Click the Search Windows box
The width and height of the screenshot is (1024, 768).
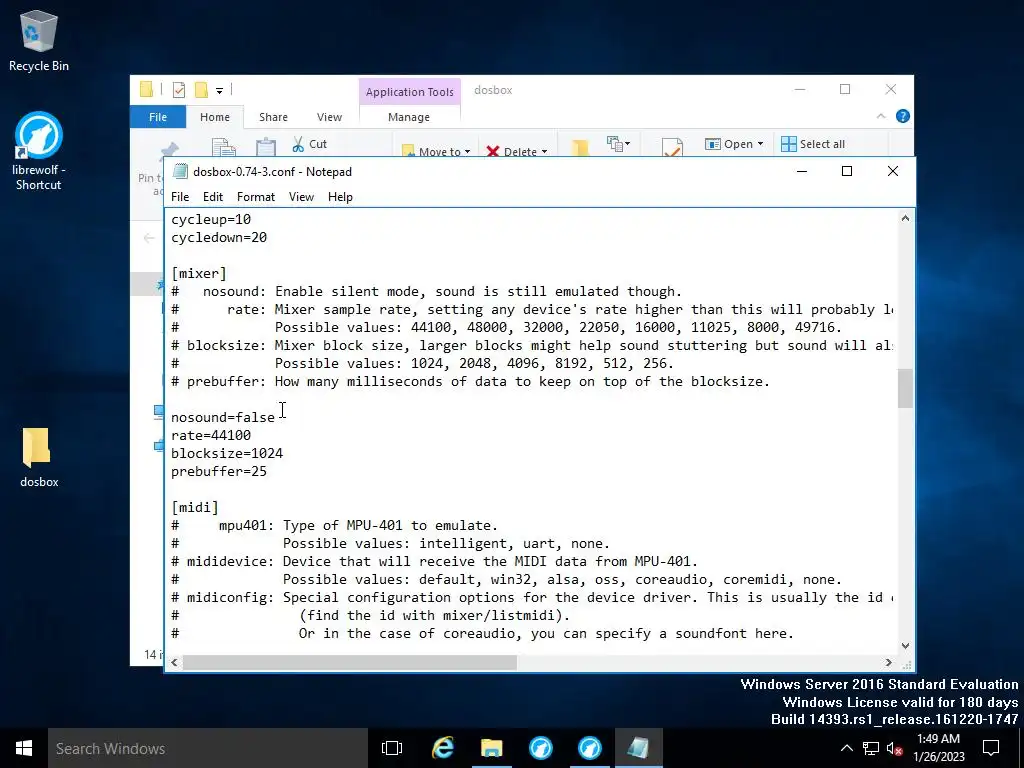coord(208,748)
